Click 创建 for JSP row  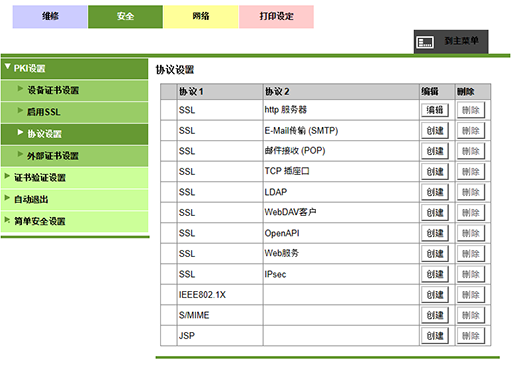pos(435,336)
